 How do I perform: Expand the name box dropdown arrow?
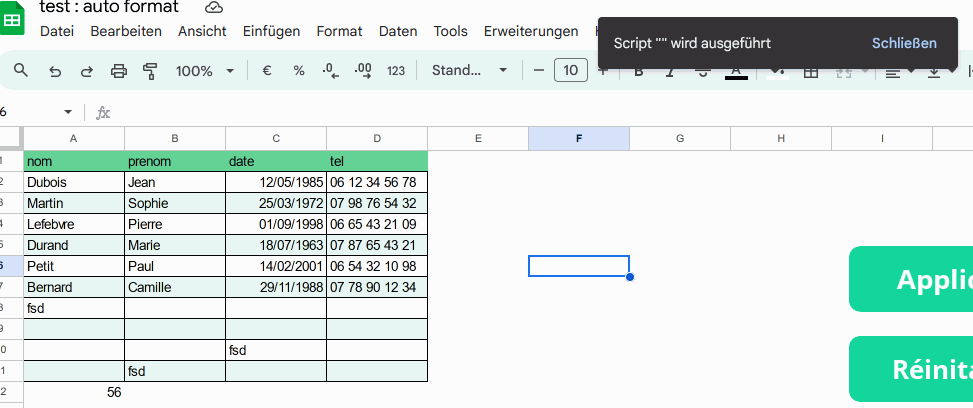point(68,112)
